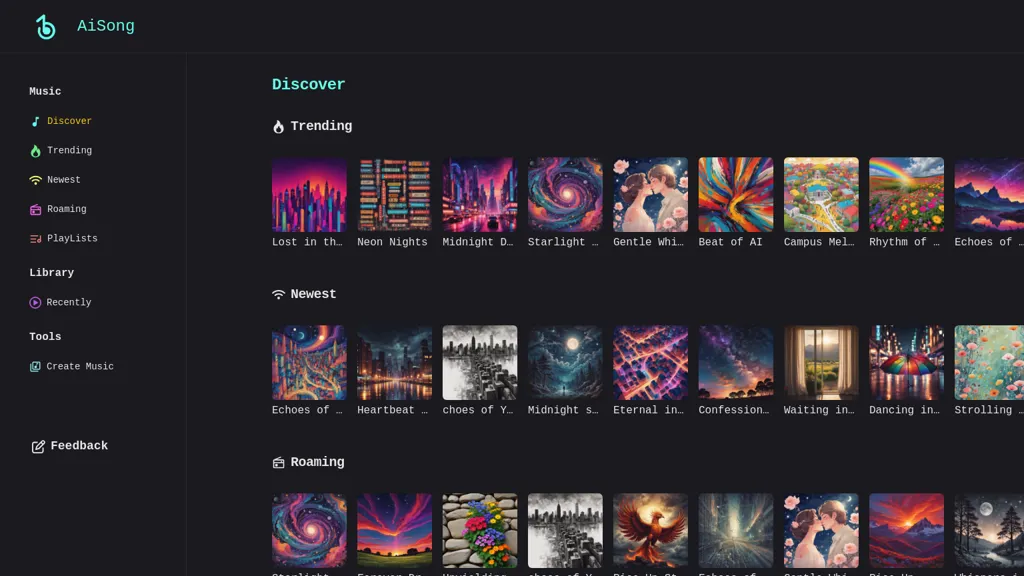1024x576 pixels.
Task: Show Recently played in Library
Action: [x=69, y=302]
